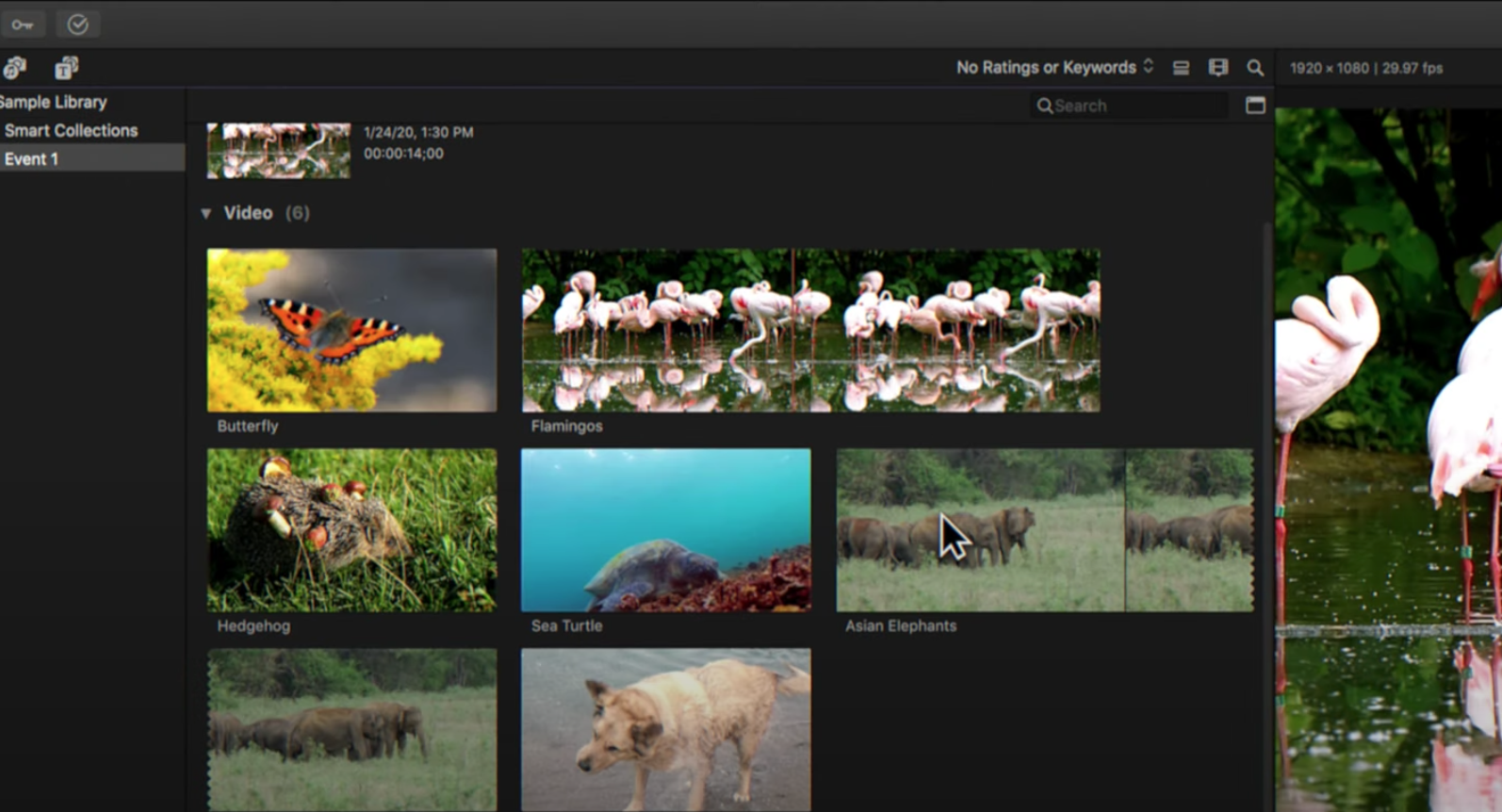
Task: Open the Titles and Generators sidebar
Action: pyautogui.click(x=66, y=68)
